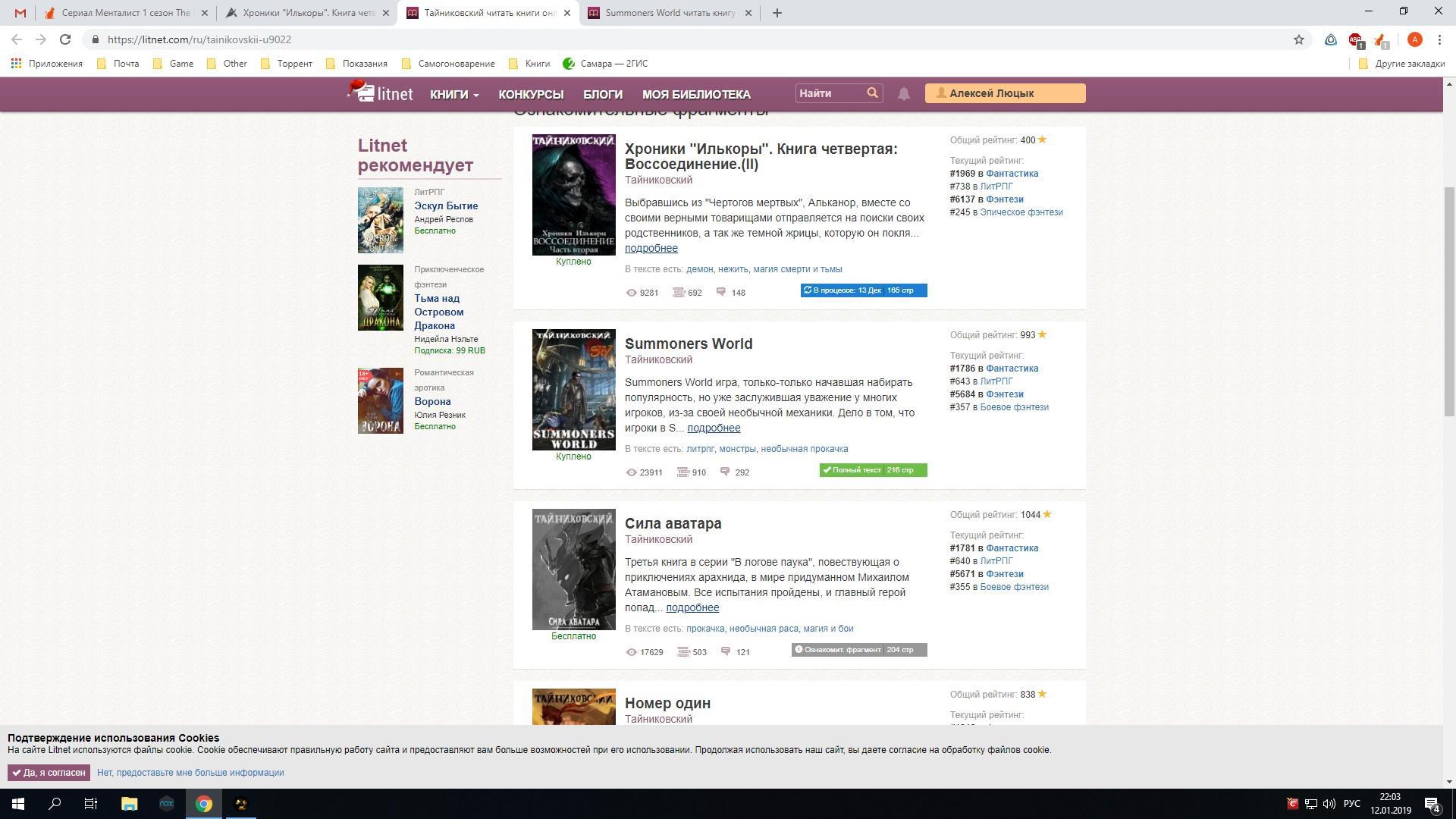Reload the page
Screen dimensions: 1456x819
(x=65, y=39)
